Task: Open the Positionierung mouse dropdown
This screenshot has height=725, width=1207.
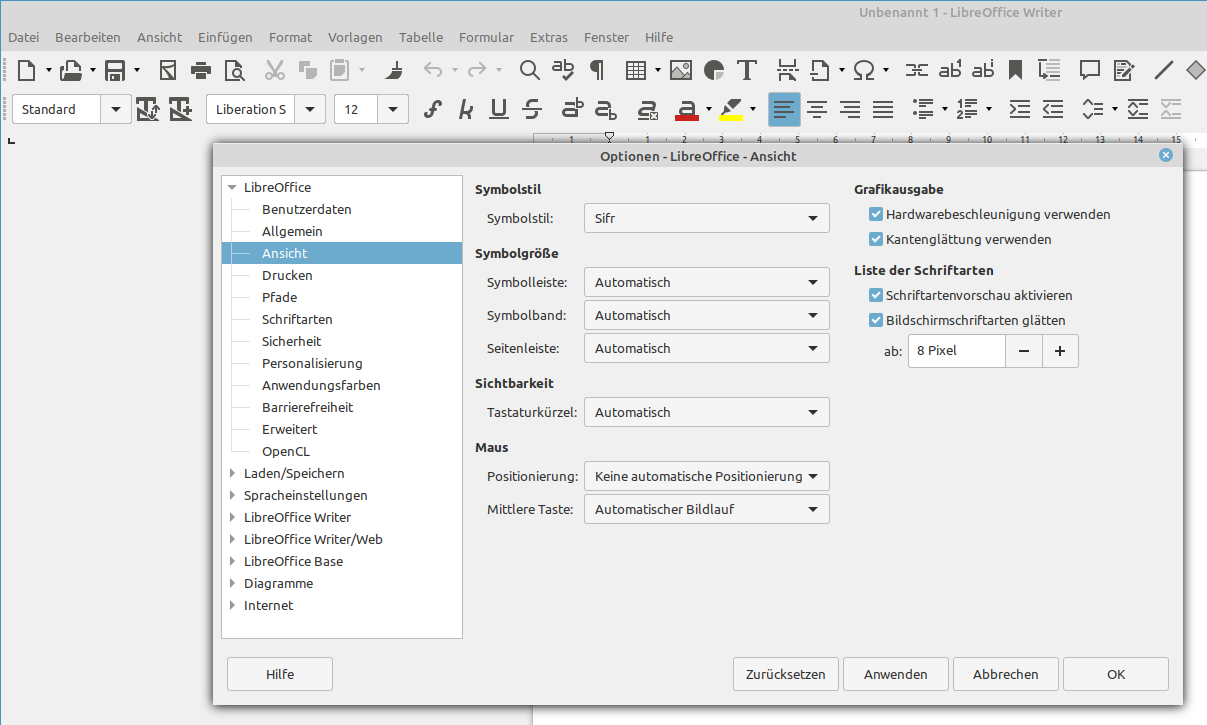Action: [707, 477]
